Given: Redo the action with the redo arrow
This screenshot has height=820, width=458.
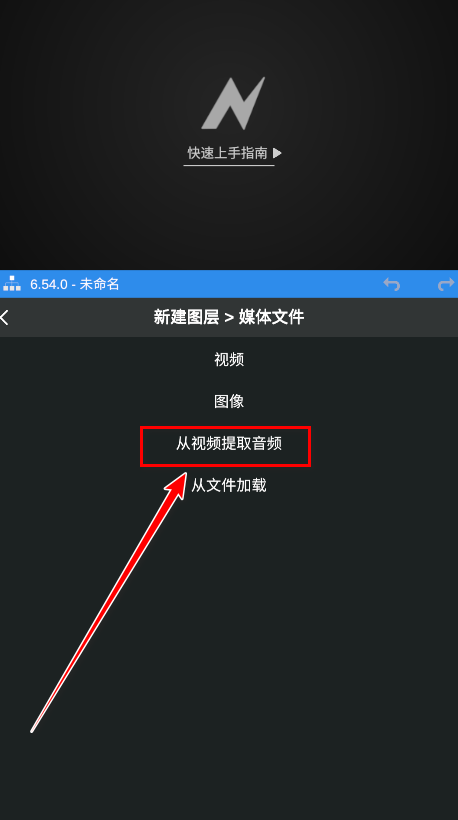Looking at the screenshot, I should coord(446,284).
